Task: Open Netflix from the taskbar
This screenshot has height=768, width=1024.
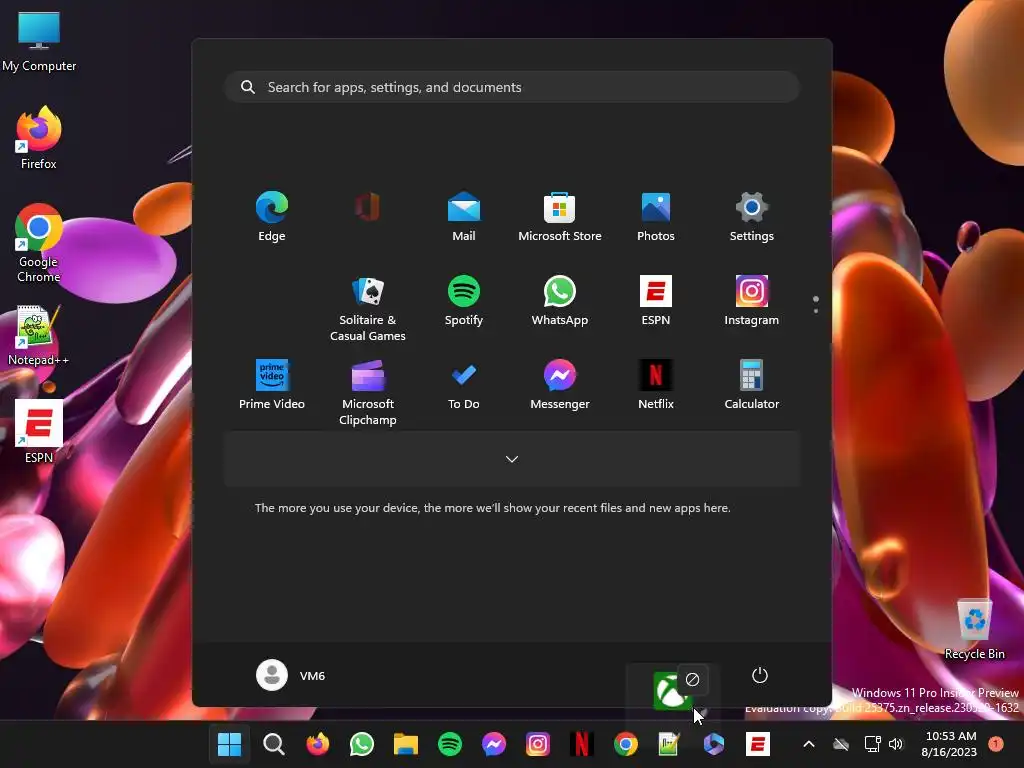Action: 581,744
